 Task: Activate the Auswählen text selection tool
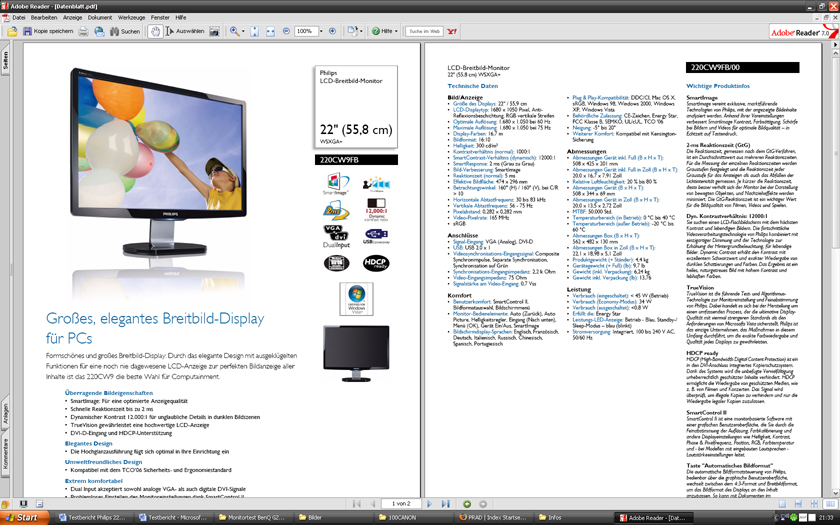click(x=185, y=32)
